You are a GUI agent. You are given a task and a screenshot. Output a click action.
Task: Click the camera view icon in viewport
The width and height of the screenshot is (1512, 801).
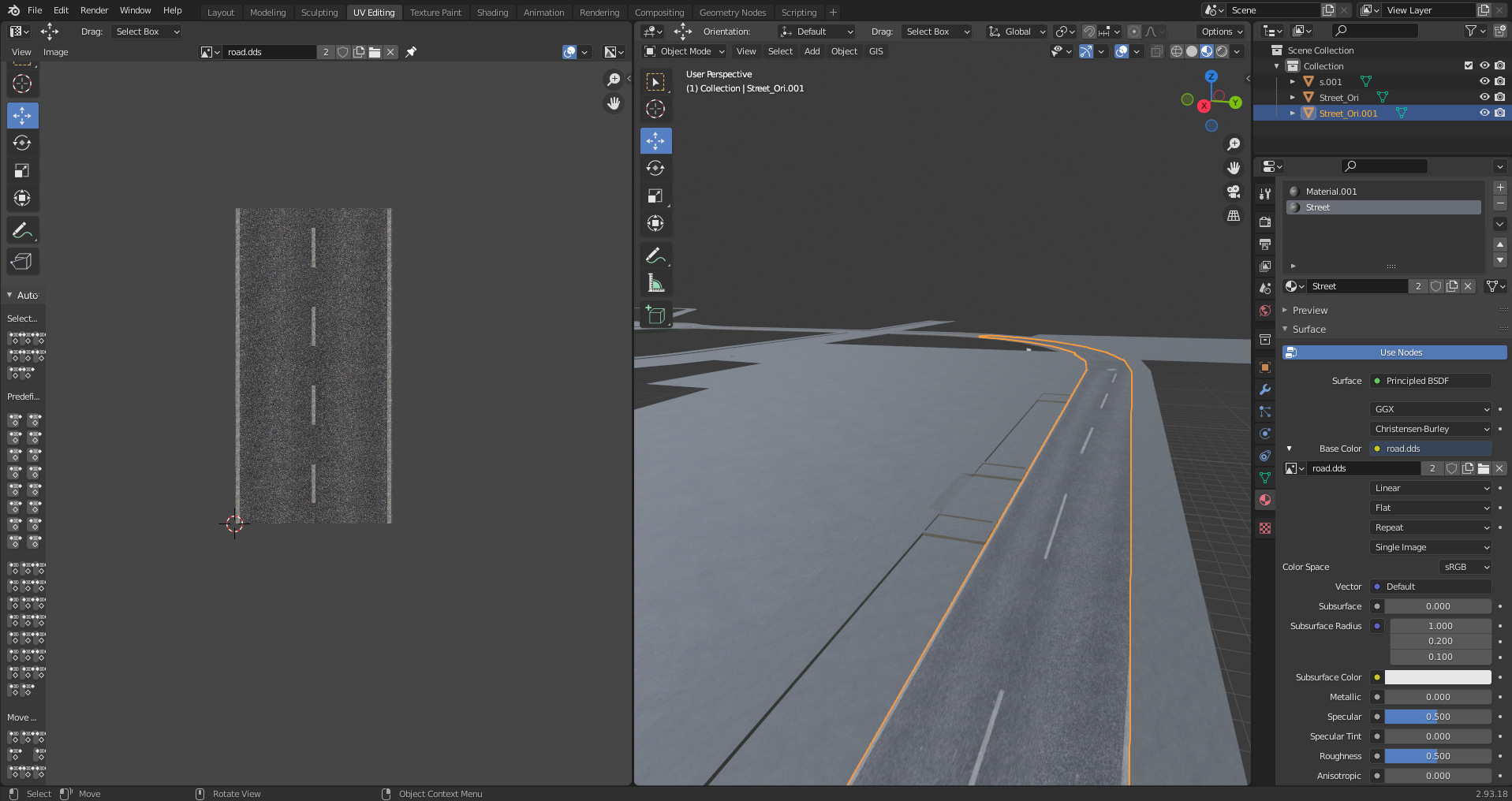(x=1234, y=192)
